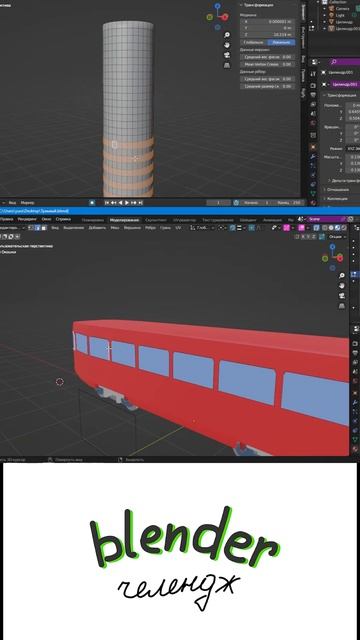
Task: Switch perspective/orthographic icon in the lower viewport
Action: 342,306
